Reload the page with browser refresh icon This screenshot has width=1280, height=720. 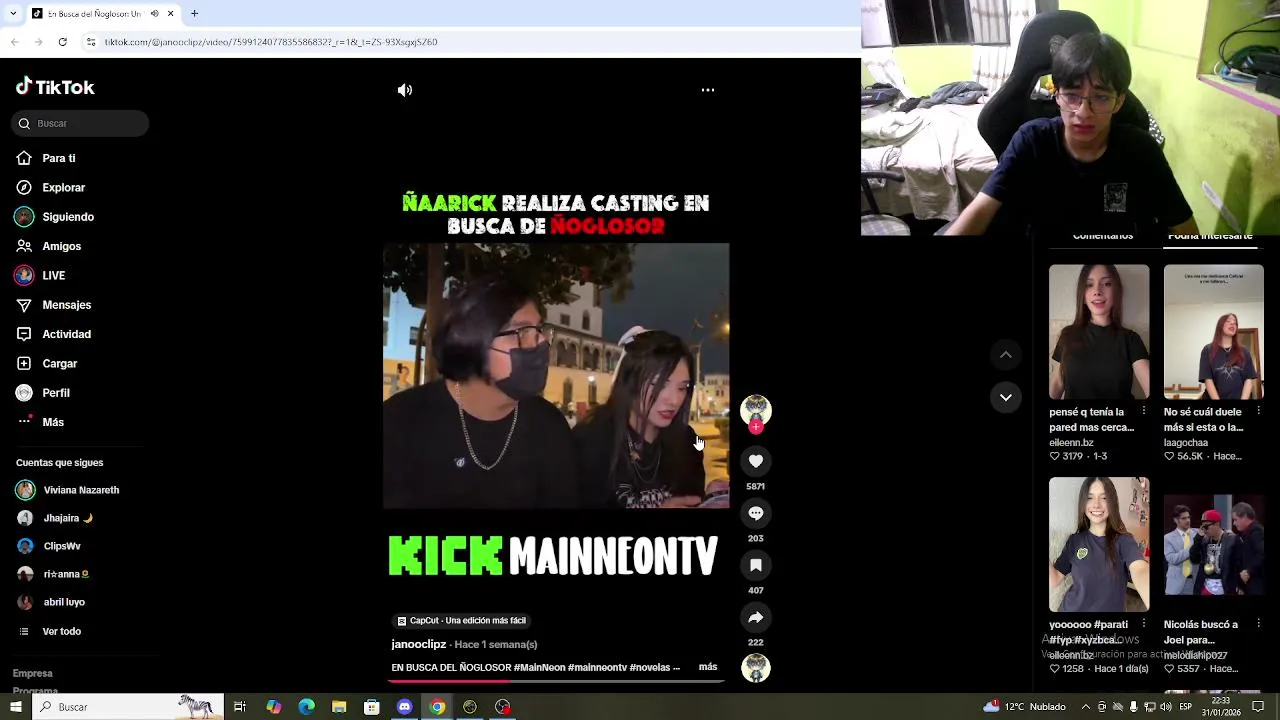tap(62, 42)
